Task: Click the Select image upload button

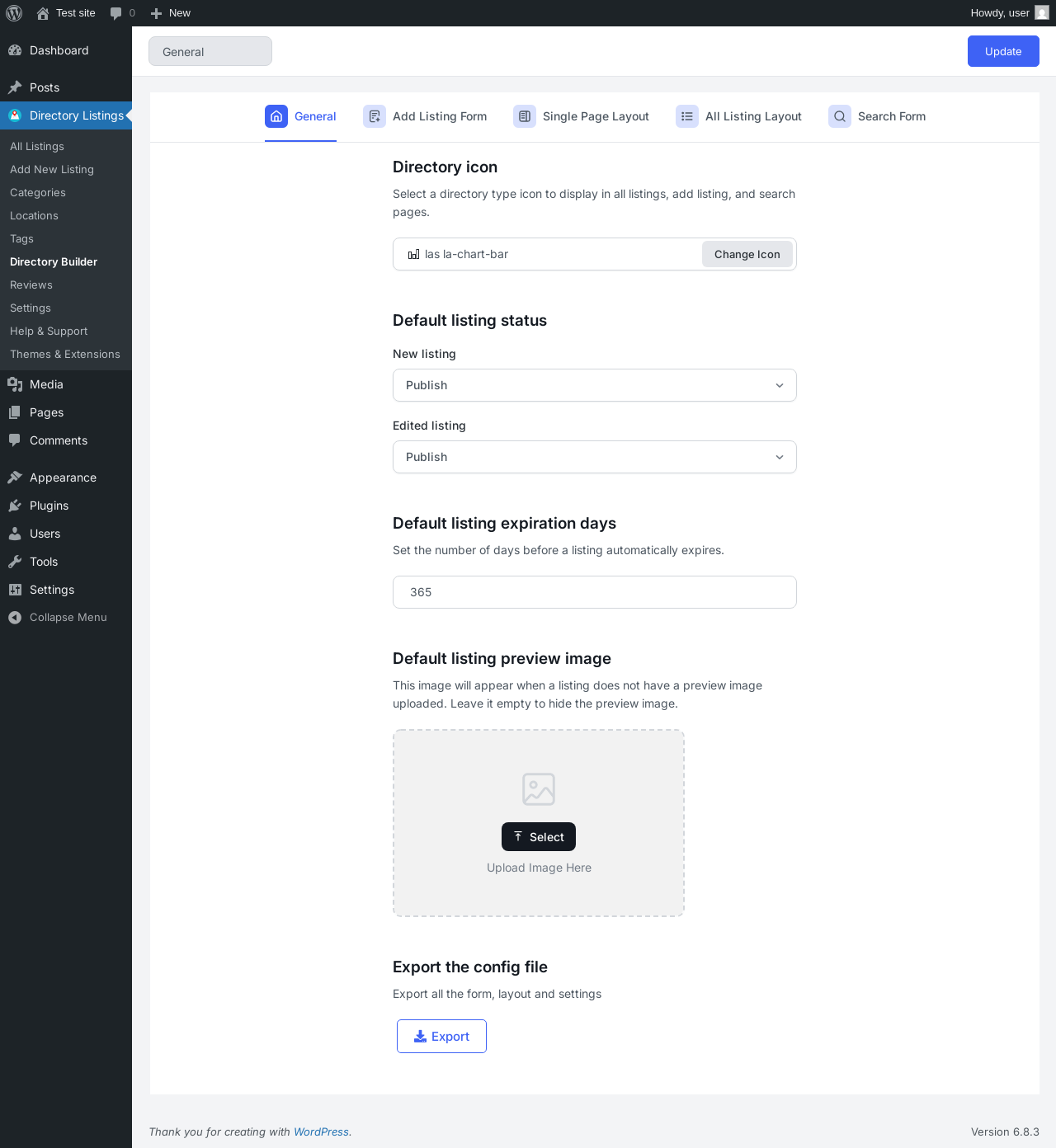Action: (x=539, y=837)
